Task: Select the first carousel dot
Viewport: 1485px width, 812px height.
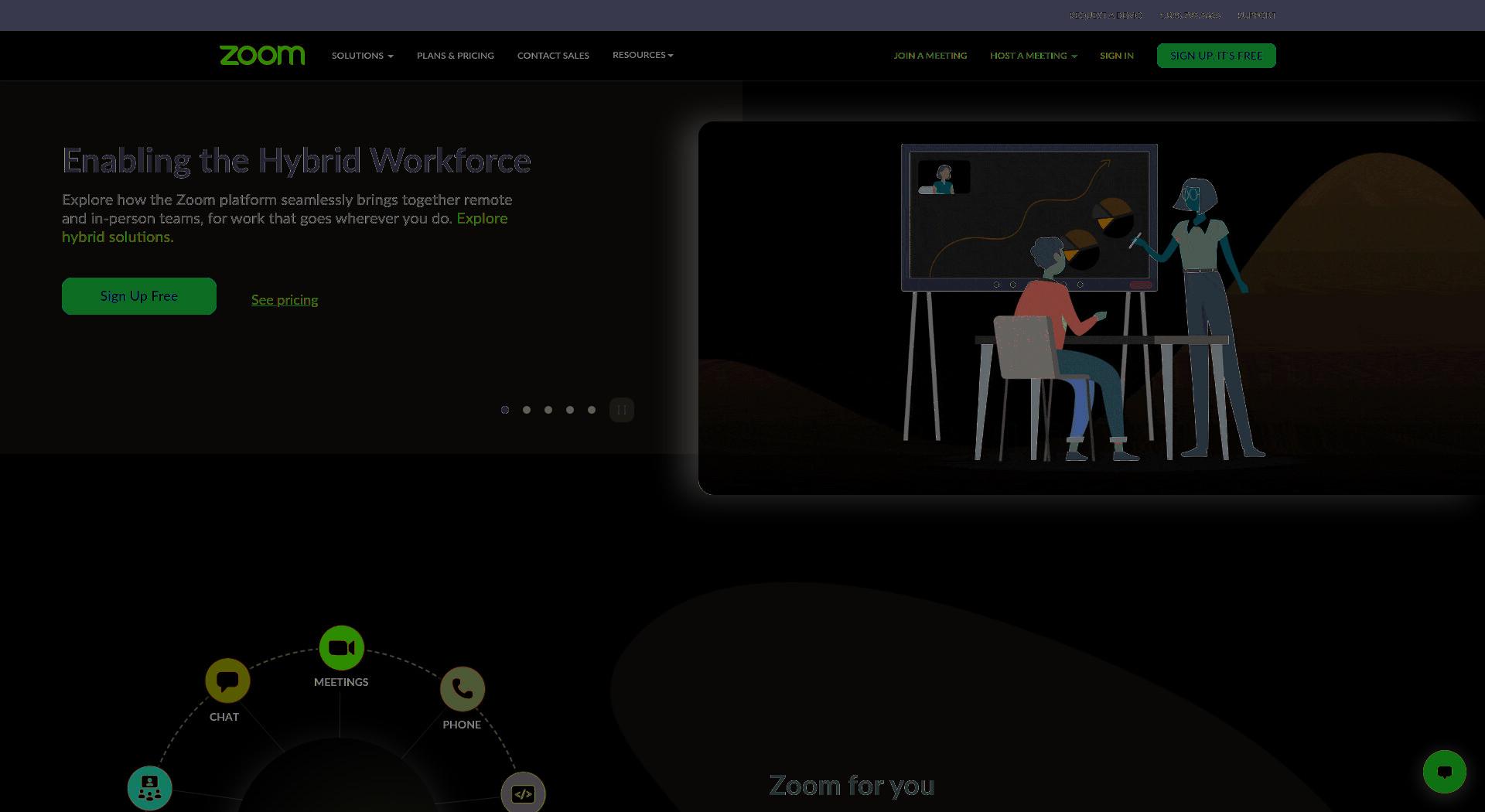Action: click(x=505, y=410)
